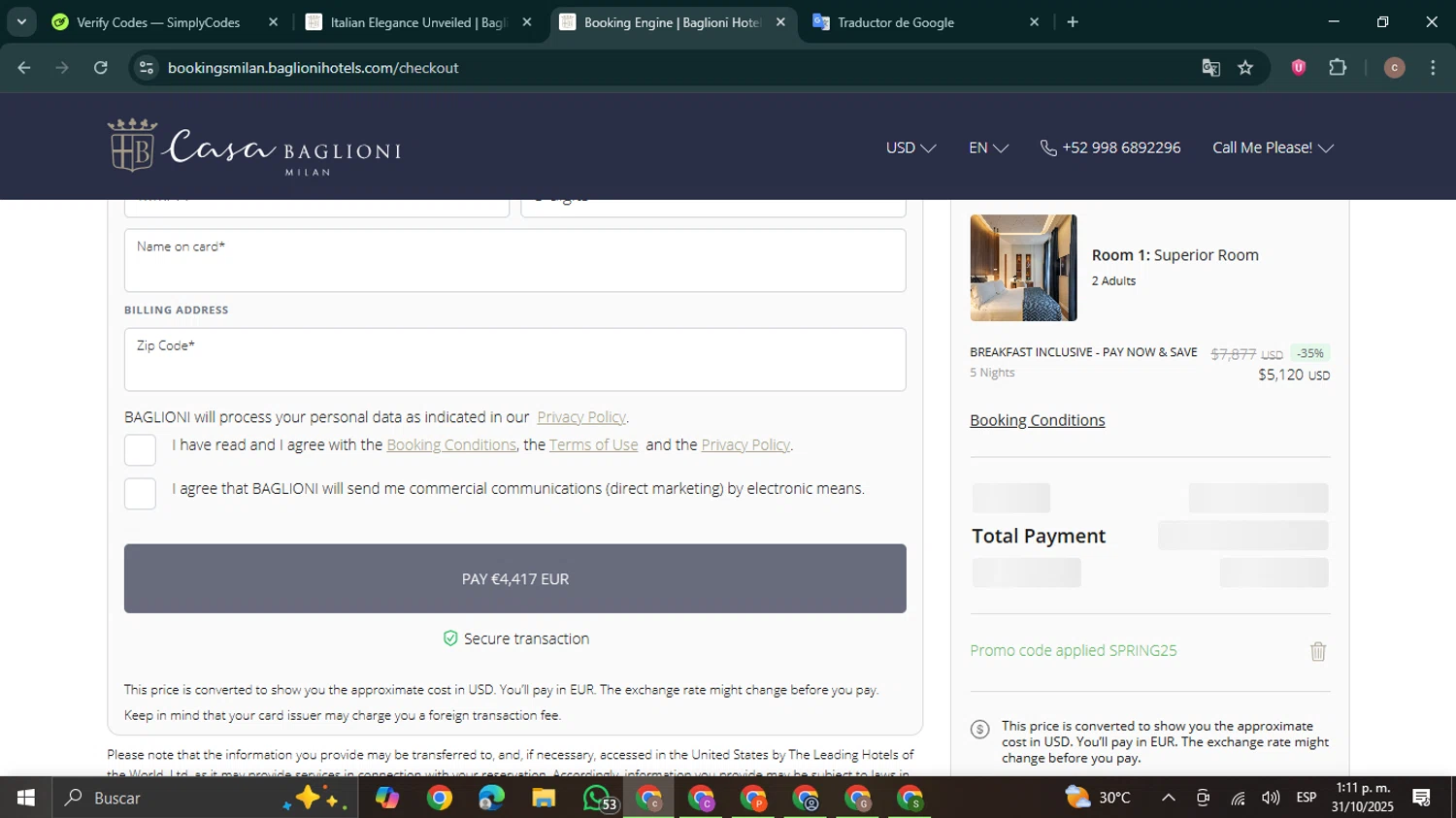Open the USD currency dropdown
The height and width of the screenshot is (818, 1456).
(x=910, y=147)
